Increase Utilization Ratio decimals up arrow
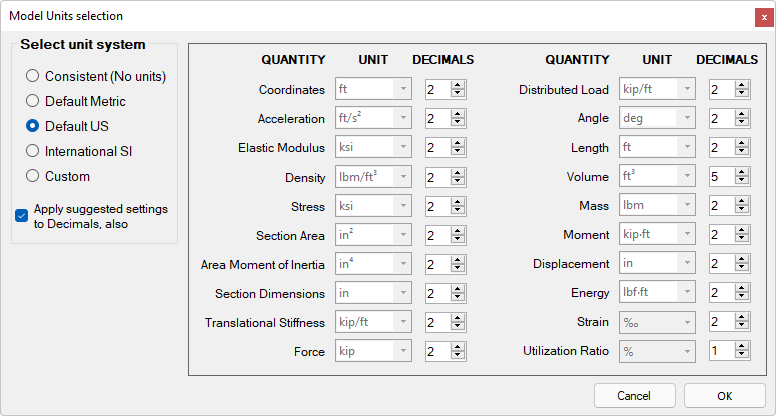Screen dimensions: 776x416 pos(741,347)
